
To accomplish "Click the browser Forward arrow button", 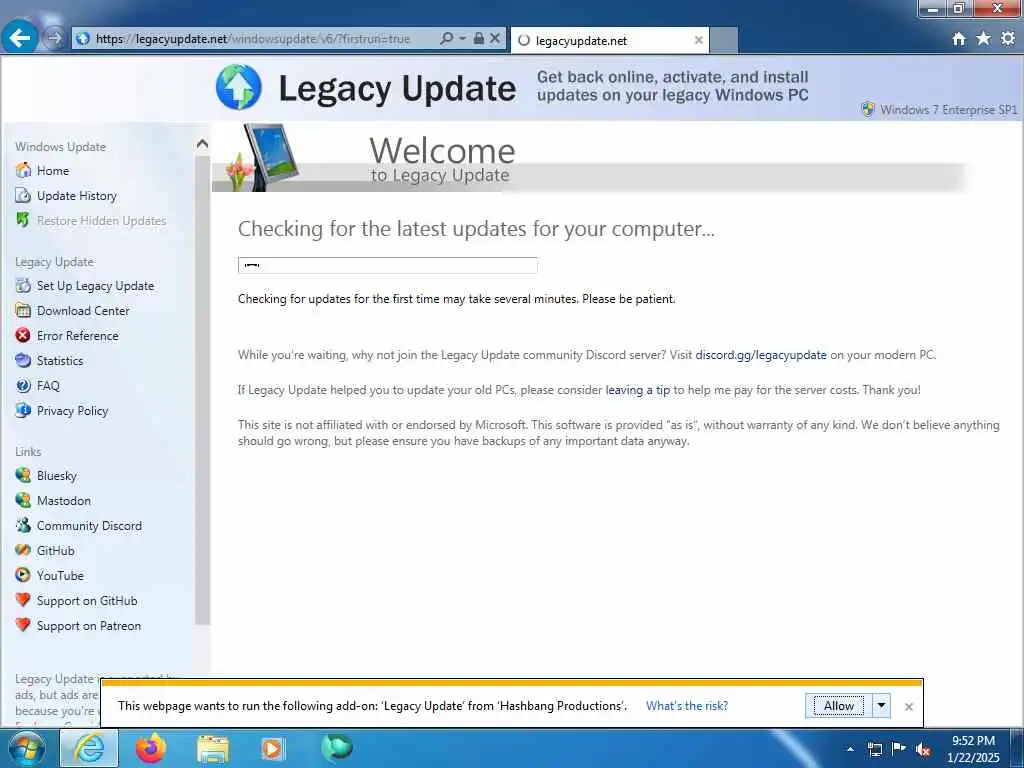I will point(54,39).
